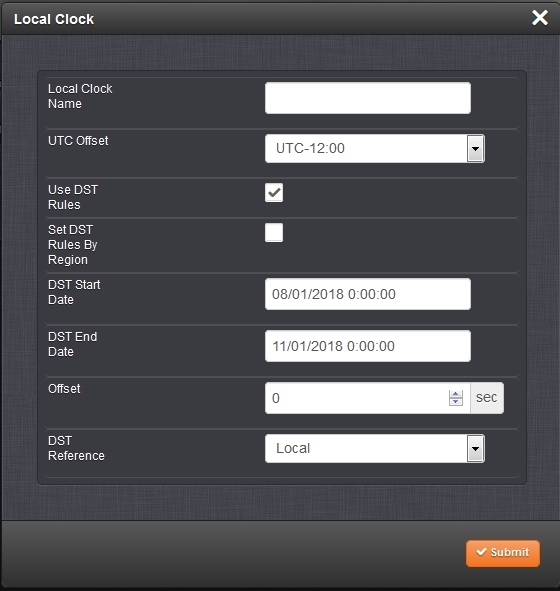Expand the DST Reference dropdown arrow

coord(476,449)
